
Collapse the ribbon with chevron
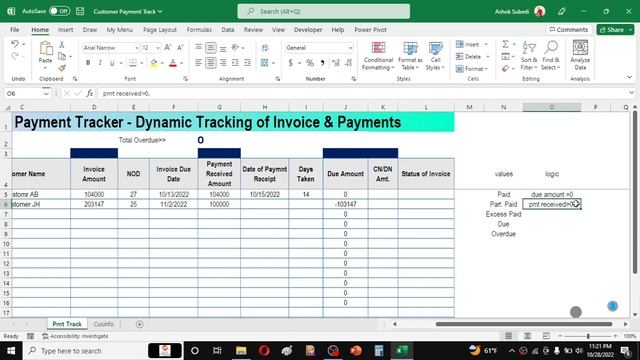(x=629, y=77)
